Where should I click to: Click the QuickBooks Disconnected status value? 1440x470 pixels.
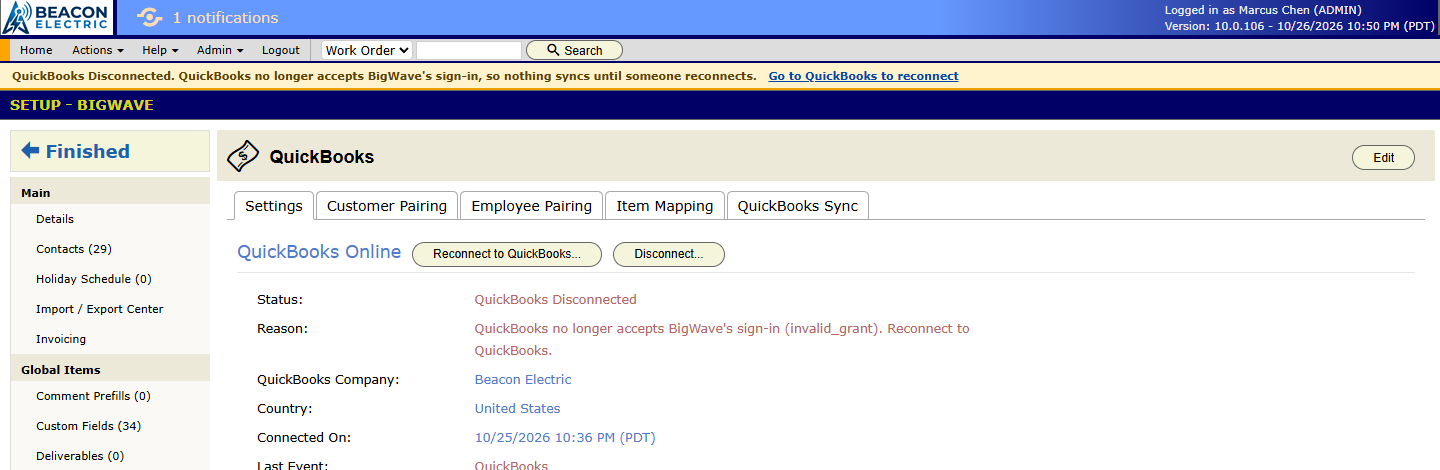555,299
